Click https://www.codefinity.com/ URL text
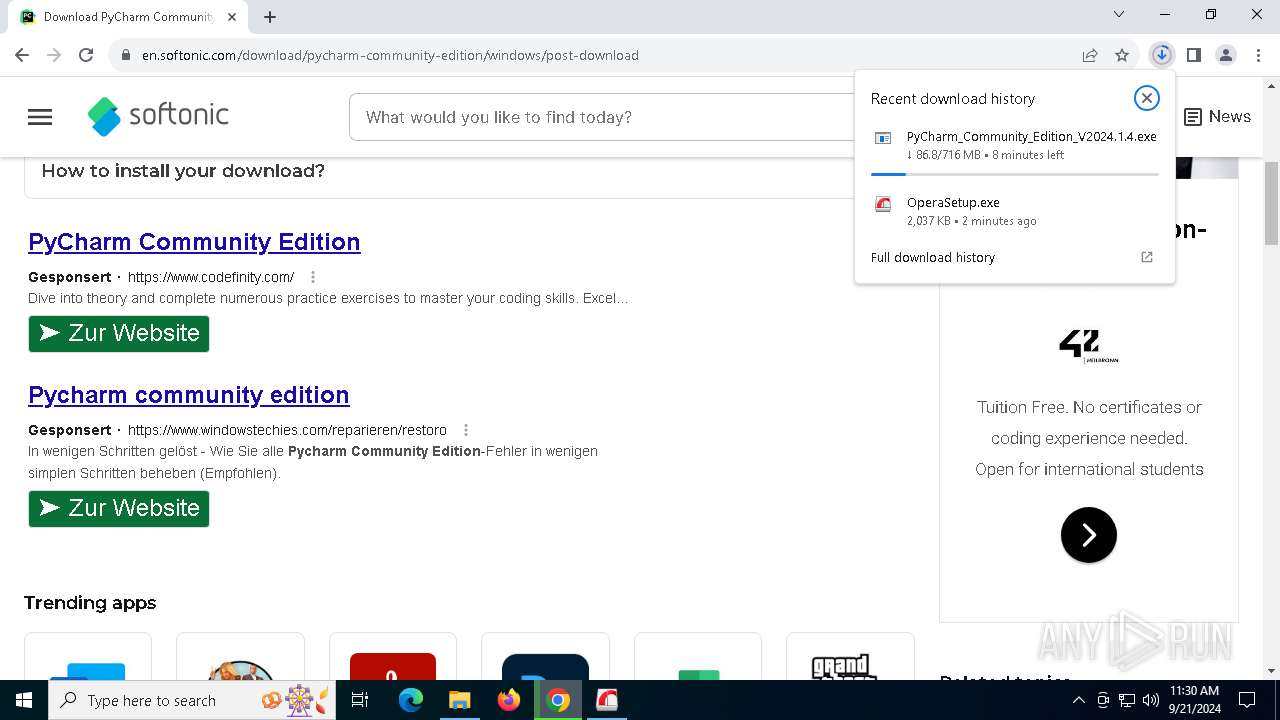This screenshot has width=1280, height=720. 211,277
